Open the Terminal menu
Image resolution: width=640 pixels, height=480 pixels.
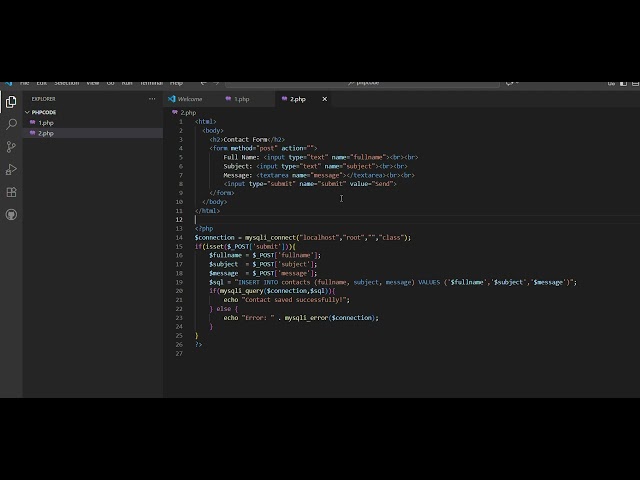pos(151,83)
